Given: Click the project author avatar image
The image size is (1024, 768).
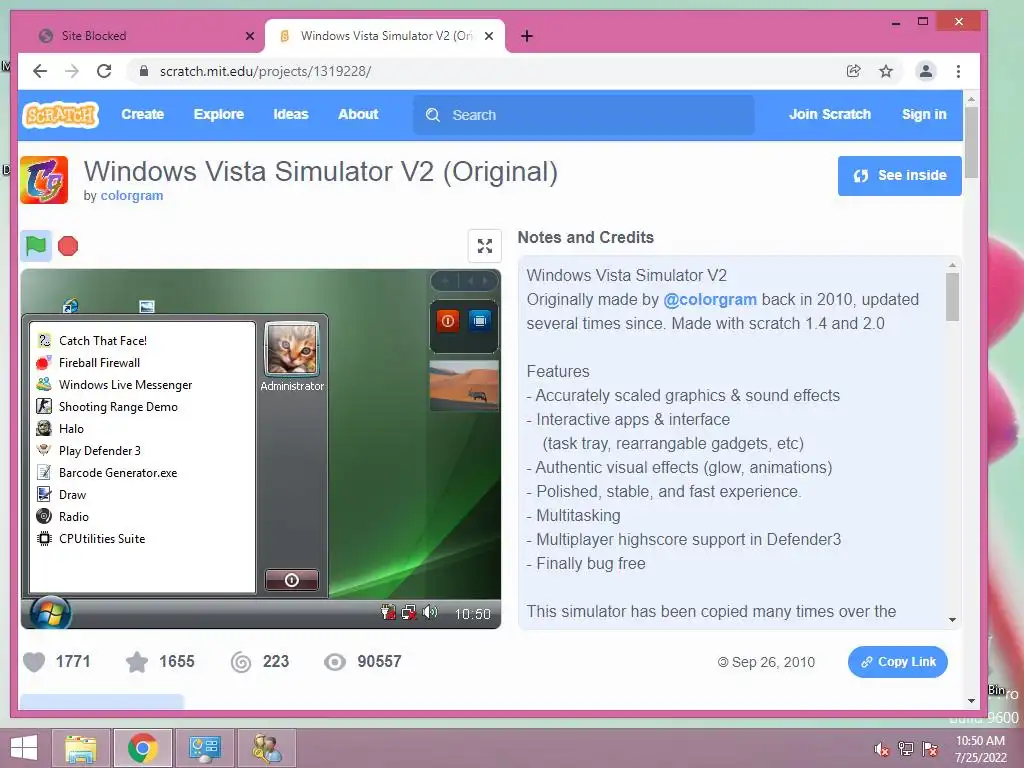Looking at the screenshot, I should click(44, 180).
